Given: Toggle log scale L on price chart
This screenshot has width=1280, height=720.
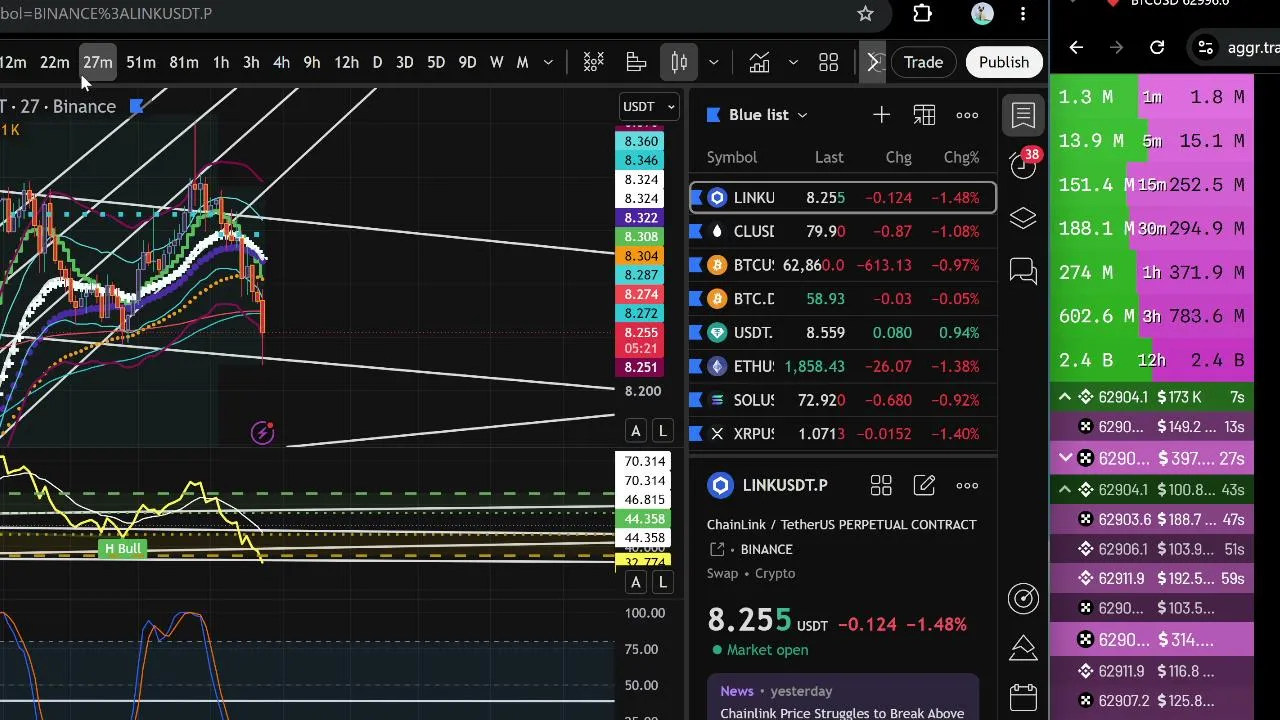Looking at the screenshot, I should [x=662, y=431].
